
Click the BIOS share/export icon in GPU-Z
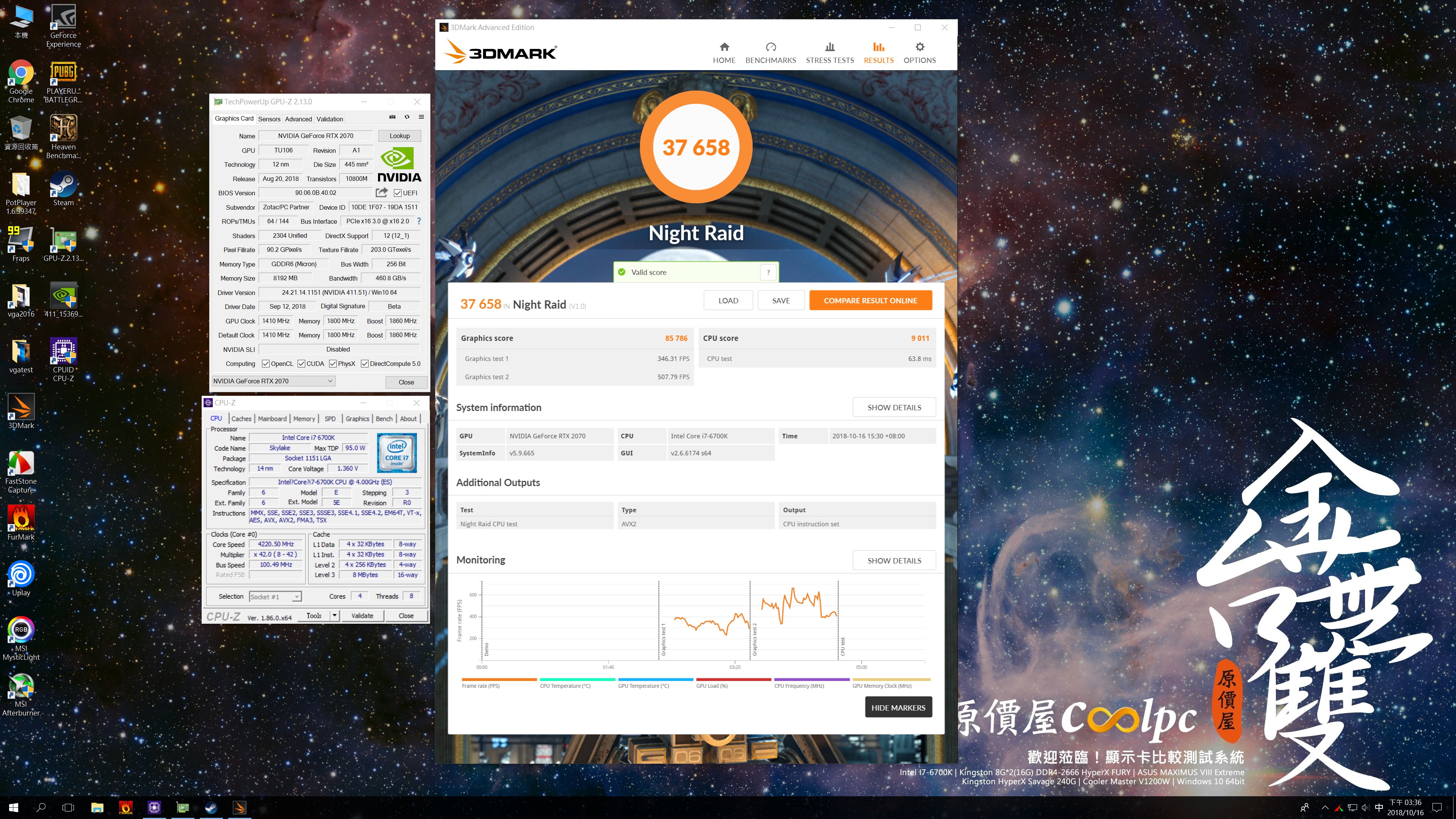382,192
